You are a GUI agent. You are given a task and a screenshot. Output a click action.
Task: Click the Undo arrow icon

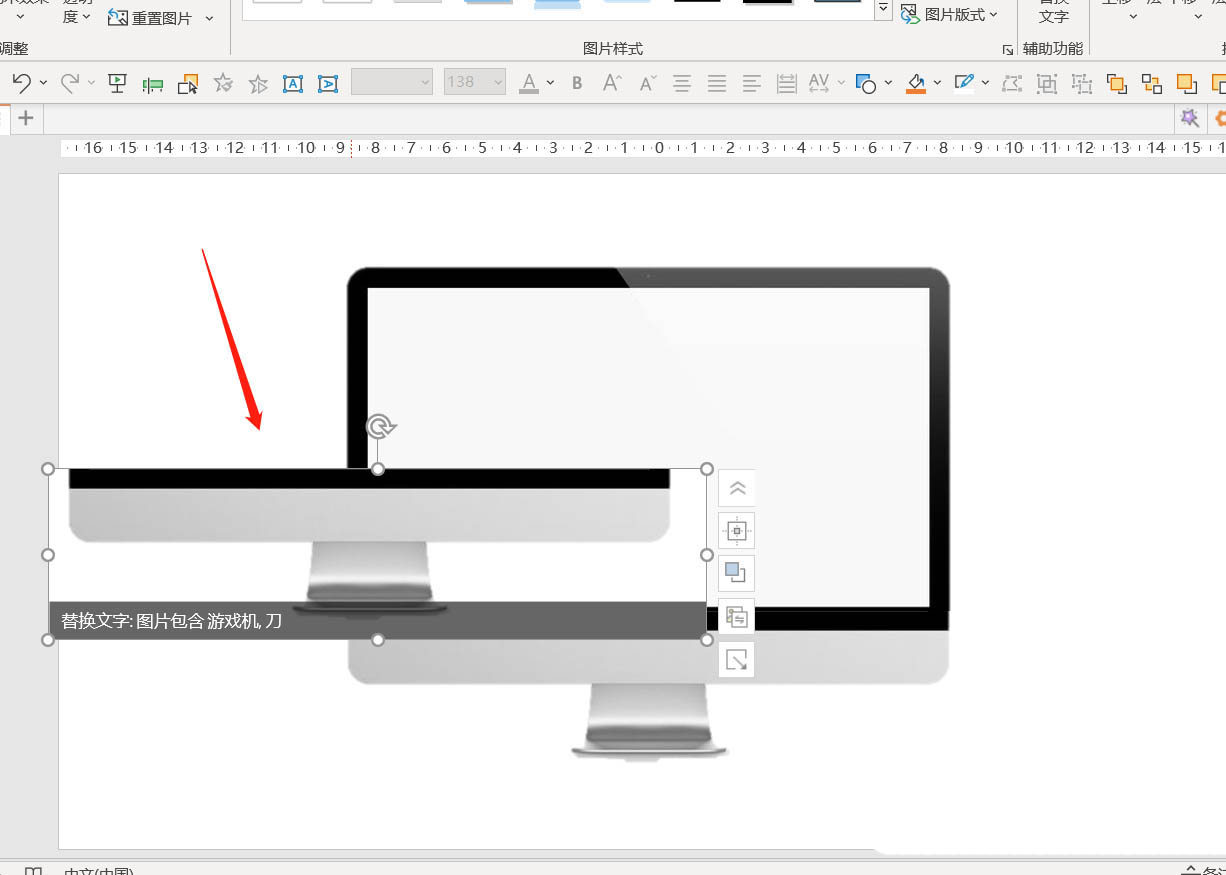(21, 83)
